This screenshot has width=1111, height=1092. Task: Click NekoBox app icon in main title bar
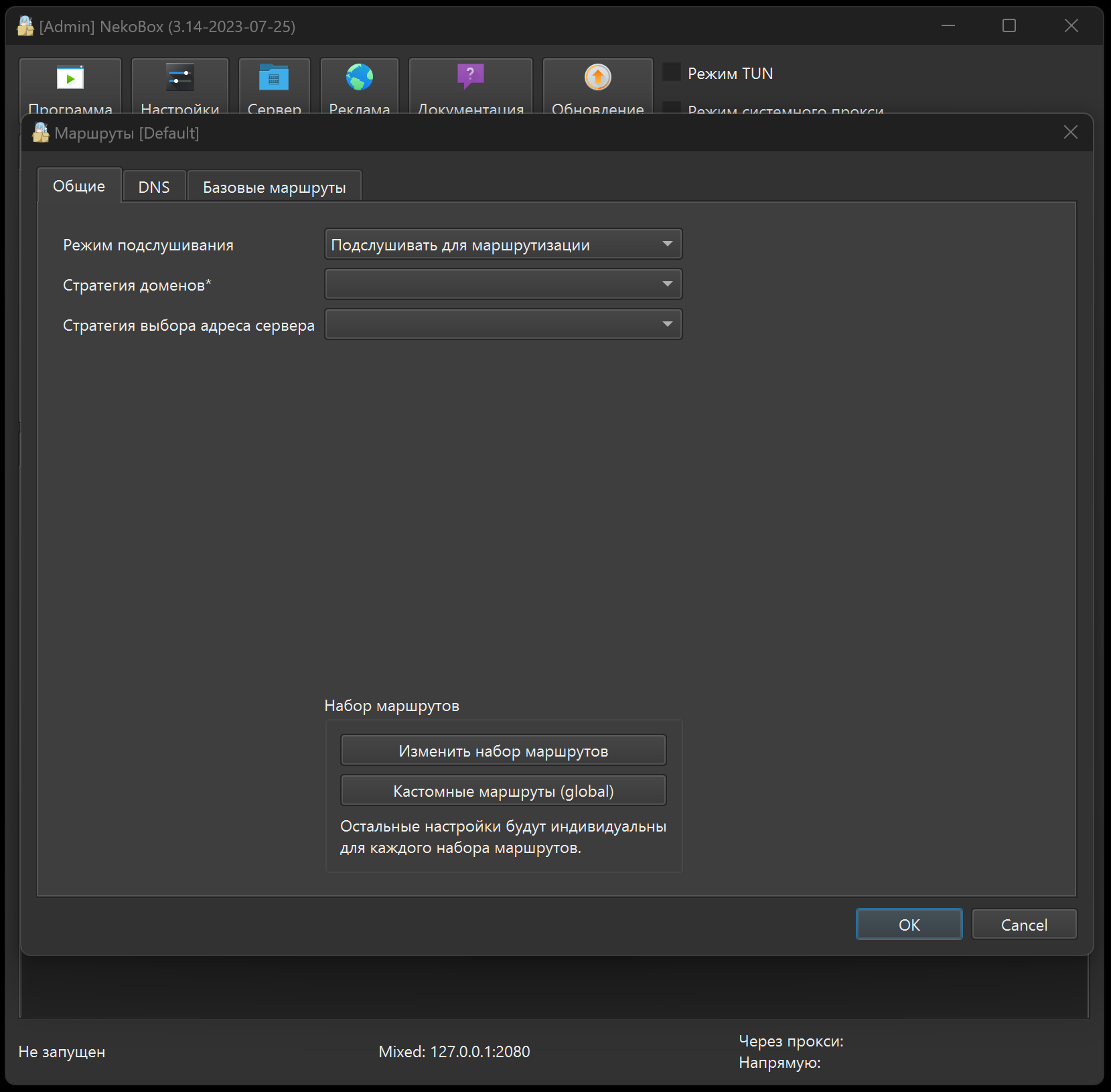tap(25, 27)
